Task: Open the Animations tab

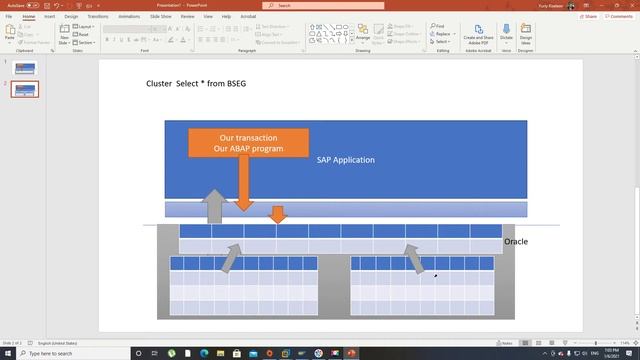Action: tap(129, 16)
